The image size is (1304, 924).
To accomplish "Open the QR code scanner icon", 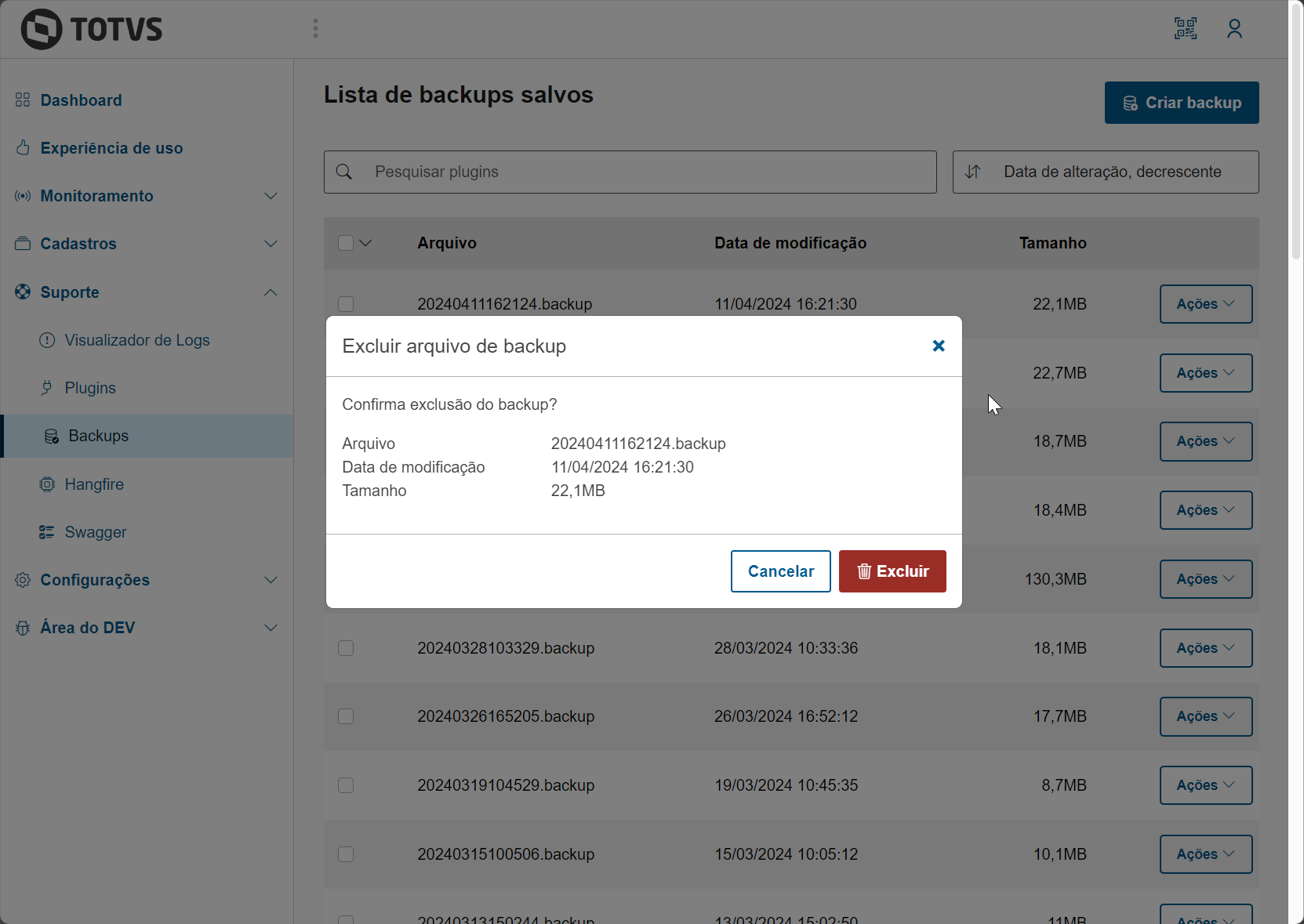I will 1186,28.
